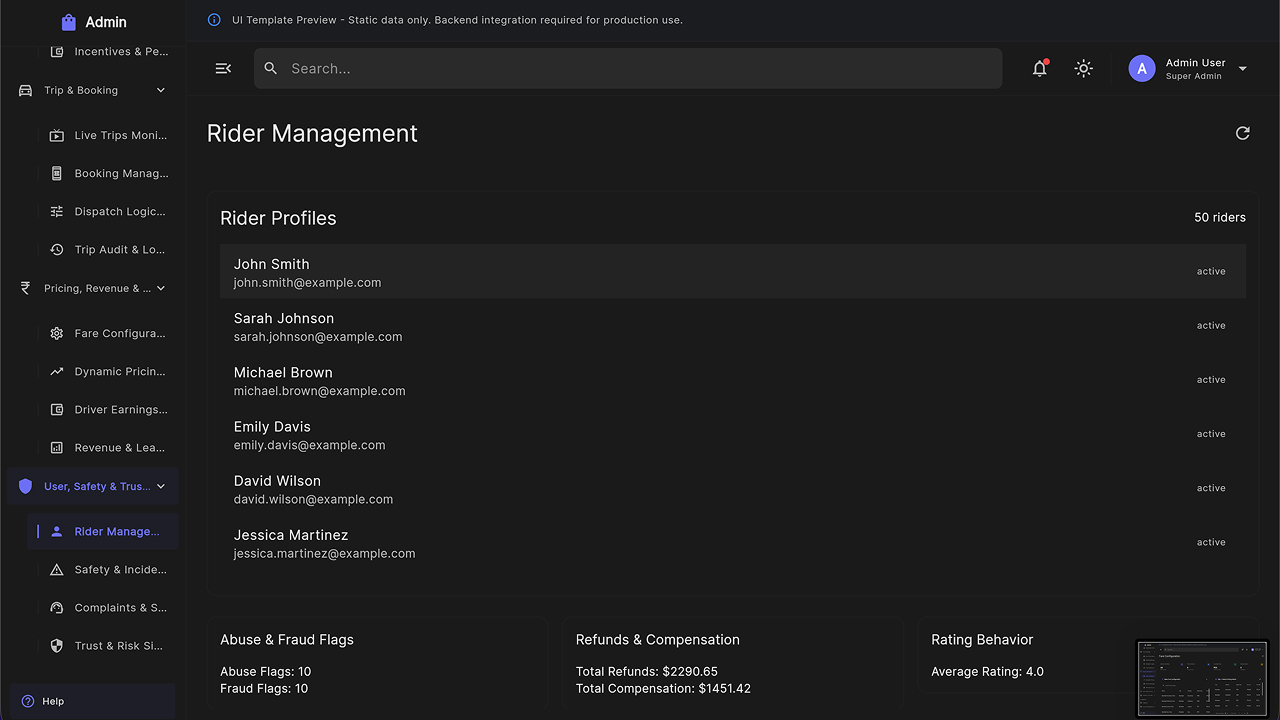Click the Help question mark icon

pyautogui.click(x=28, y=701)
